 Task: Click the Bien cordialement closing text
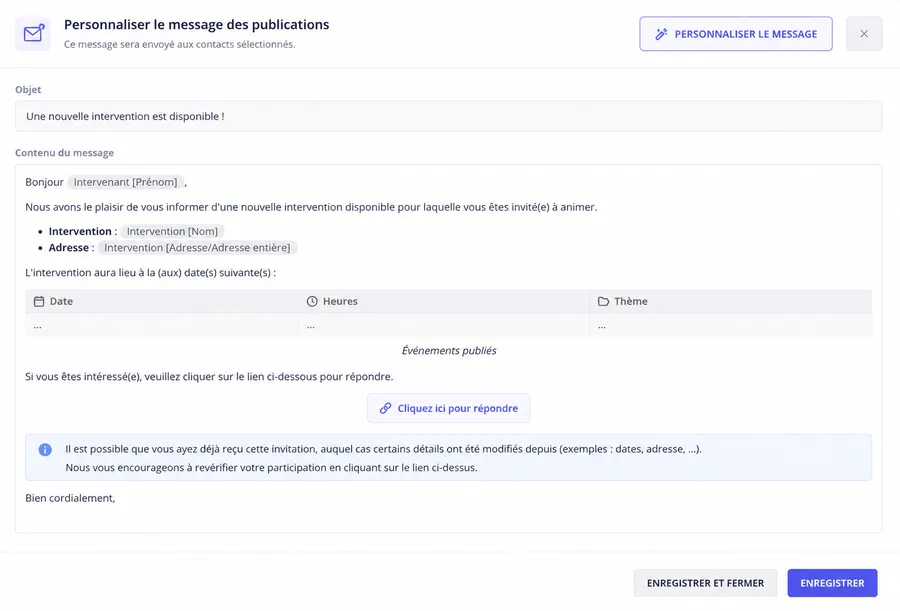click(x=70, y=498)
